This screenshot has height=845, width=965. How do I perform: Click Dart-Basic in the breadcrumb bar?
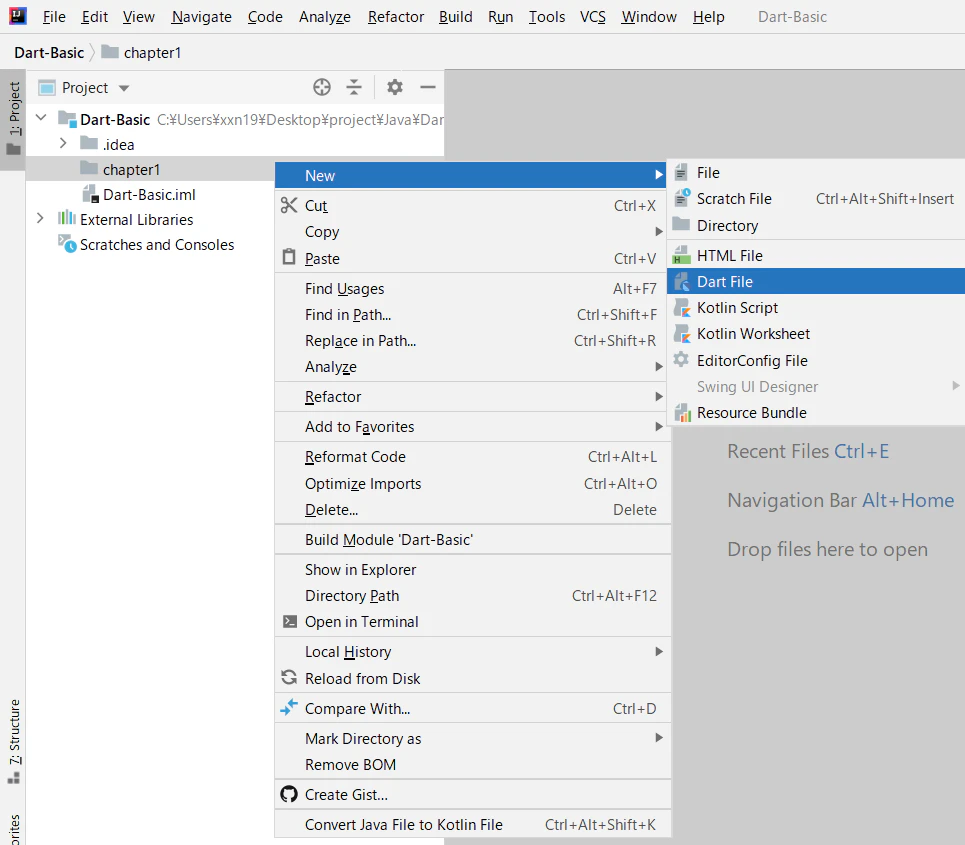49,52
